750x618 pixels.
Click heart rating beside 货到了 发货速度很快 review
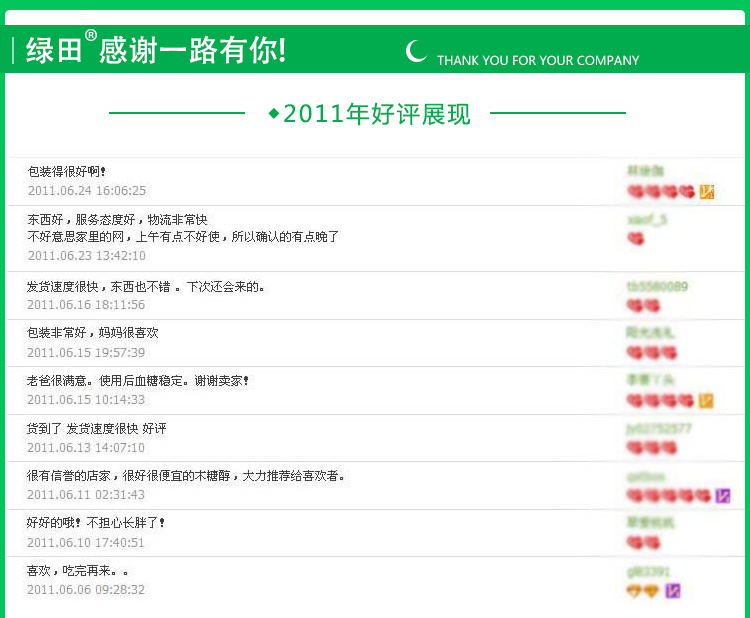(x=652, y=448)
